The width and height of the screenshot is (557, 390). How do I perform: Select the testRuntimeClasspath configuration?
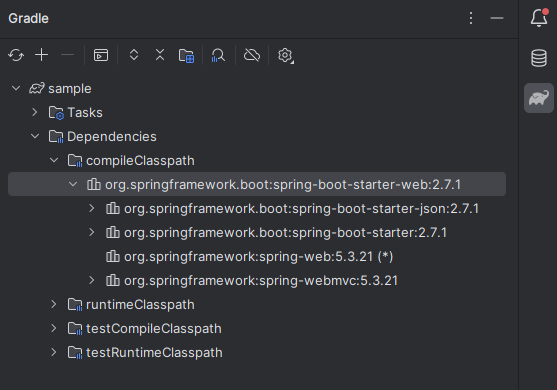tap(256, 352)
